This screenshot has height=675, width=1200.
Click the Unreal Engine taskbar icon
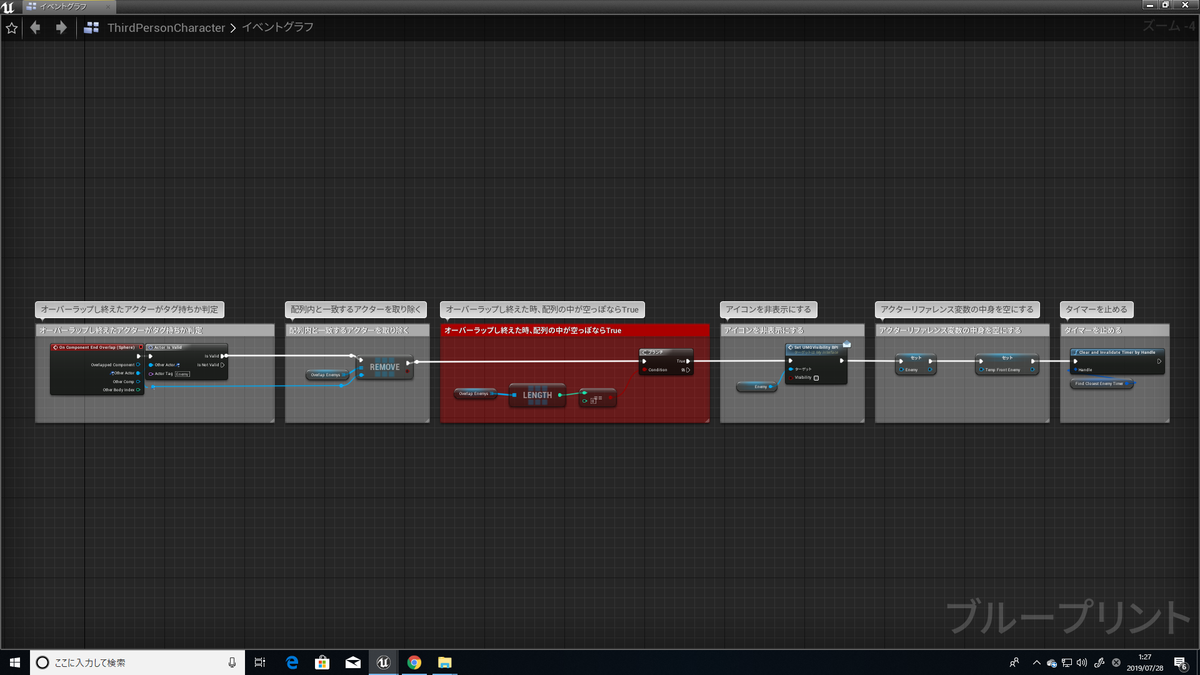(x=383, y=662)
